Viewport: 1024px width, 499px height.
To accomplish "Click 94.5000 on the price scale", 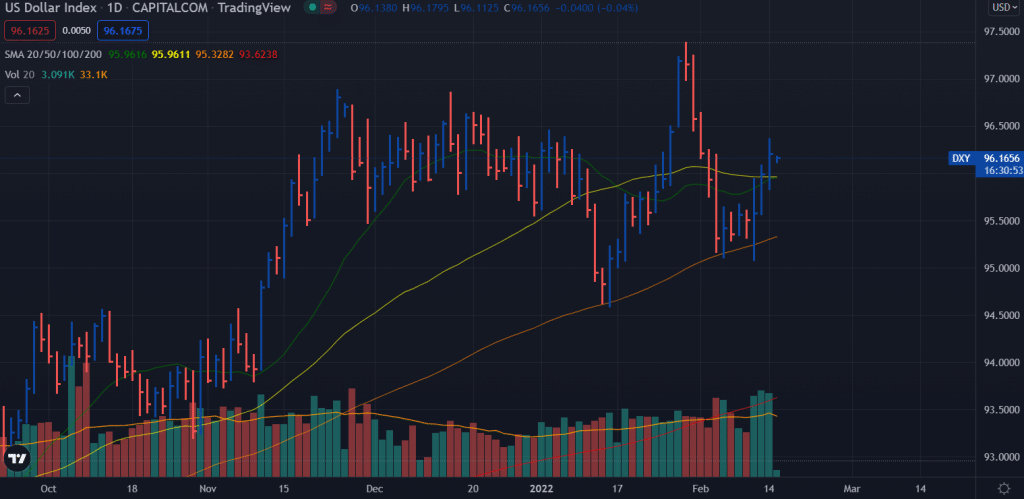I will pyautogui.click(x=1001, y=315).
